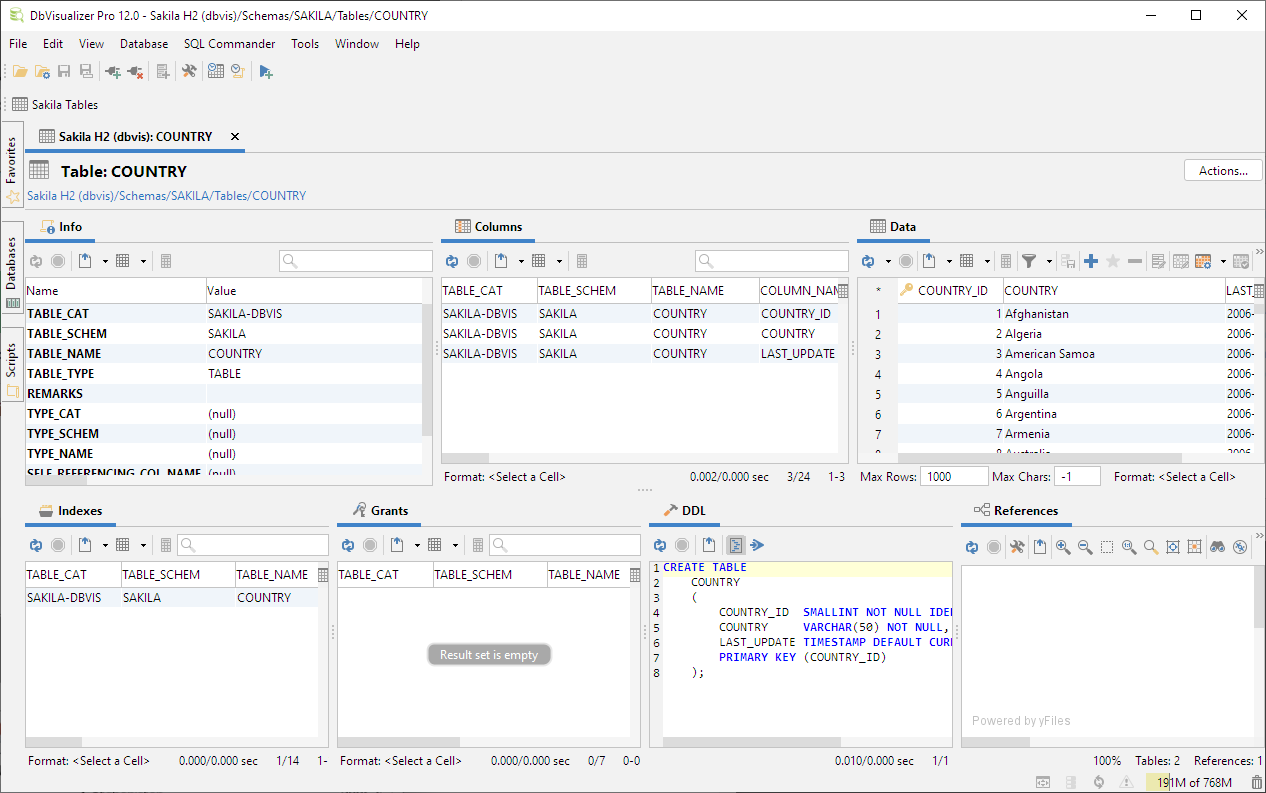Toggle the highlighted format button in the DDL toolbar

click(735, 545)
